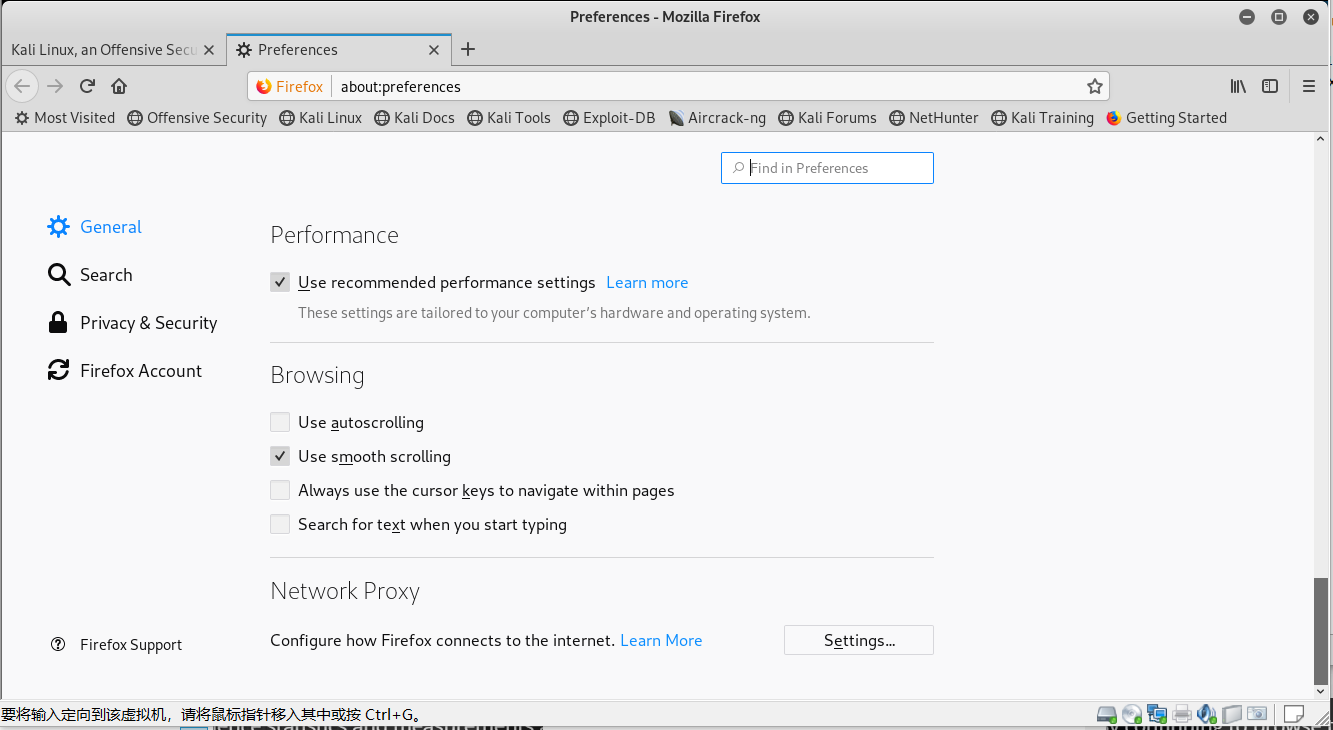Close the Preferences tab

click(x=434, y=50)
